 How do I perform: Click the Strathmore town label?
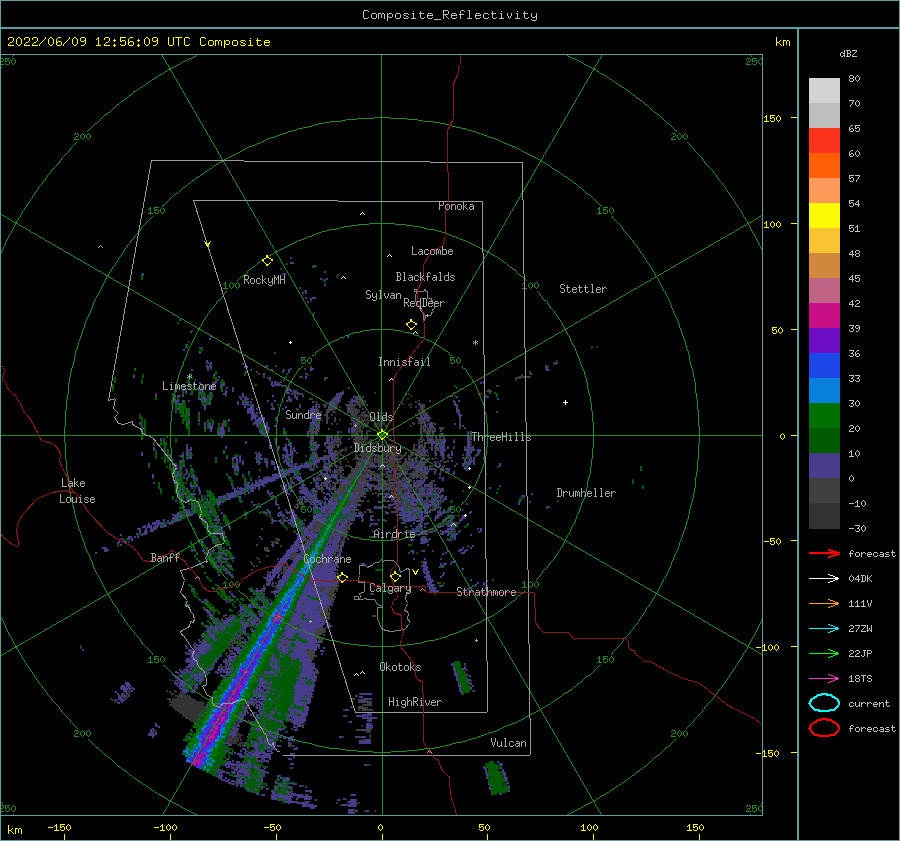(486, 592)
